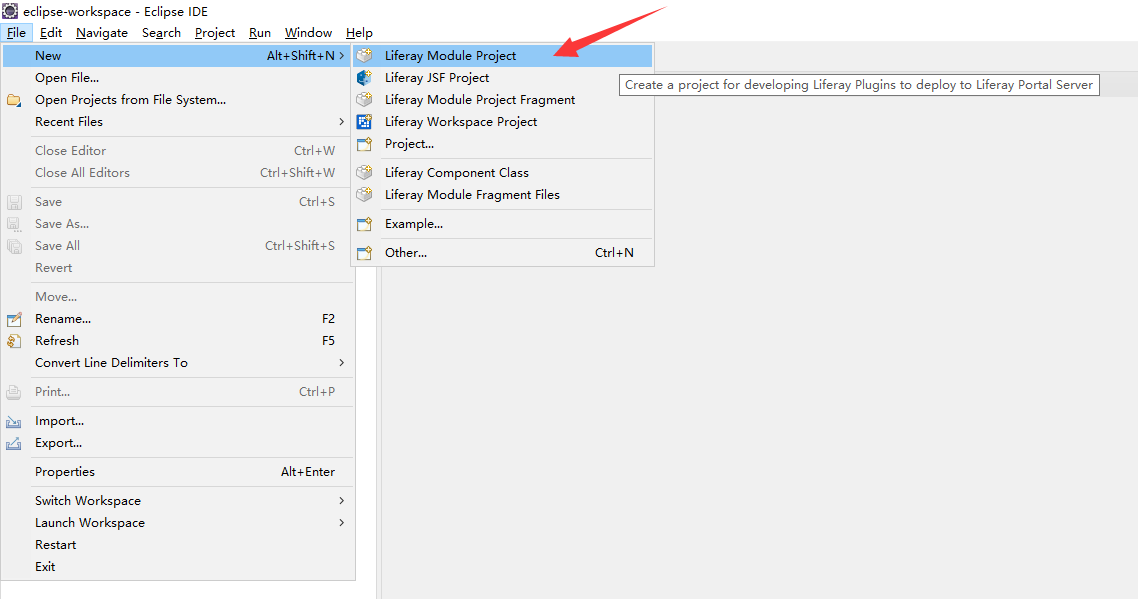The width and height of the screenshot is (1138, 599).
Task: Click the New entry label
Action: click(48, 55)
